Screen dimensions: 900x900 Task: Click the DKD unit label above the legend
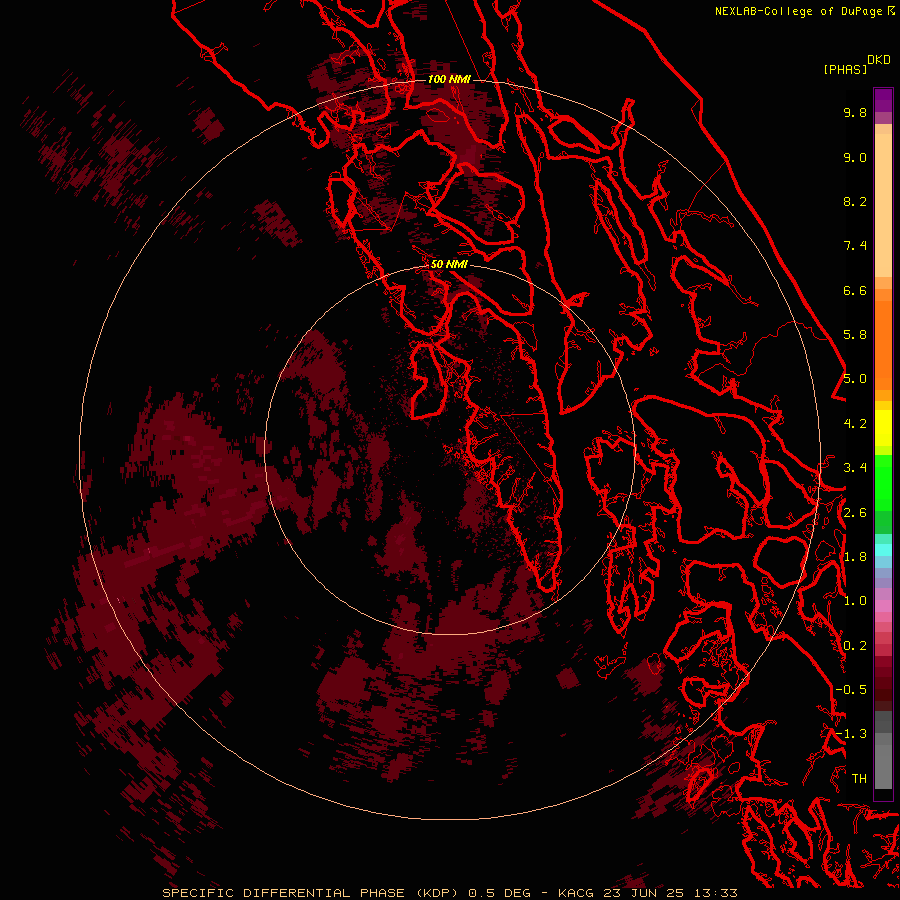(879, 60)
